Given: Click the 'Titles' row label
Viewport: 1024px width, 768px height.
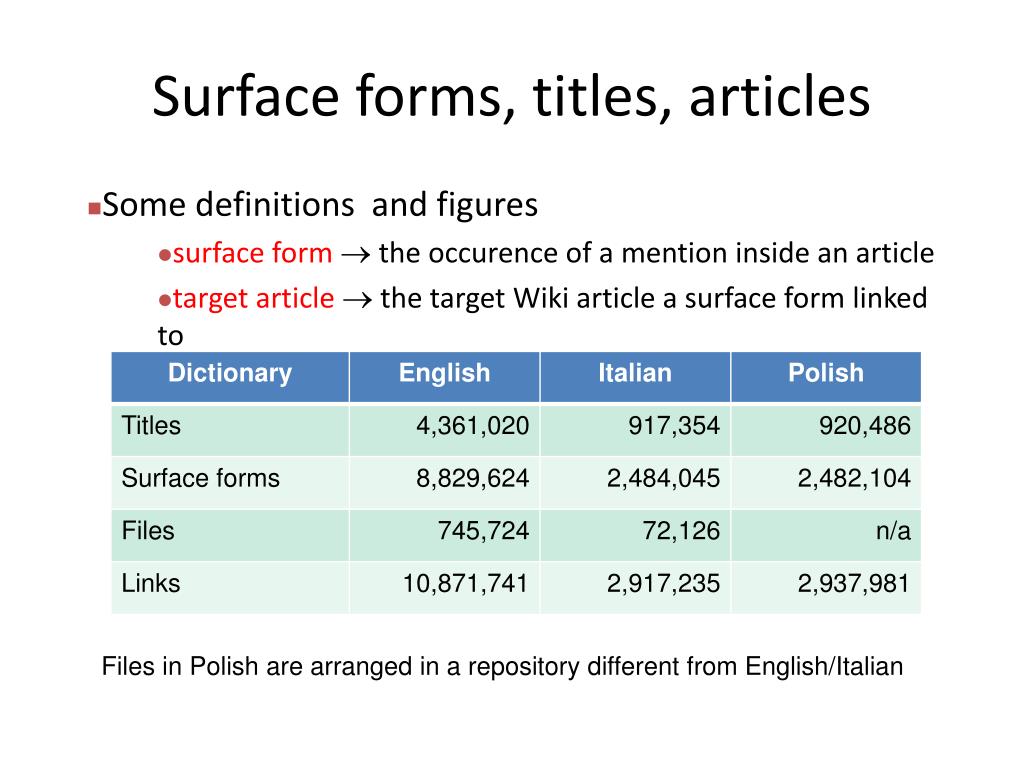Looking at the screenshot, I should 151,426.
